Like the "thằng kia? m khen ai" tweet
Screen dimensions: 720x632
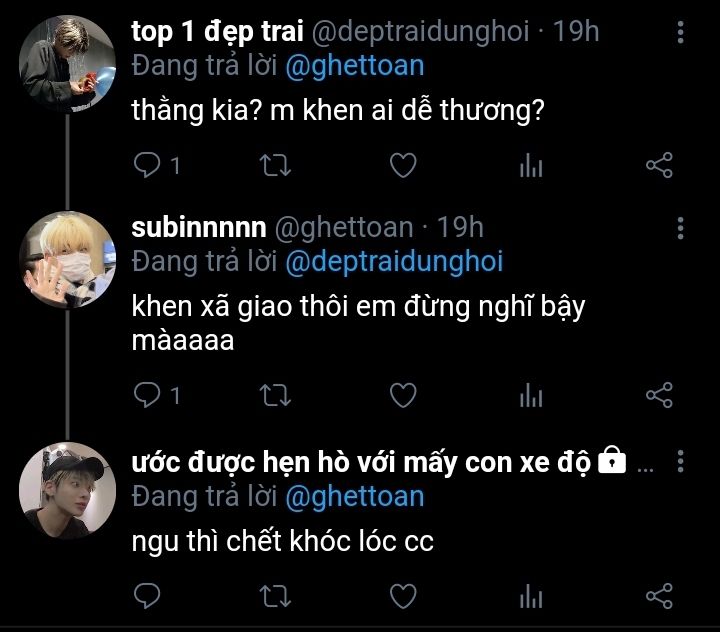[402, 165]
